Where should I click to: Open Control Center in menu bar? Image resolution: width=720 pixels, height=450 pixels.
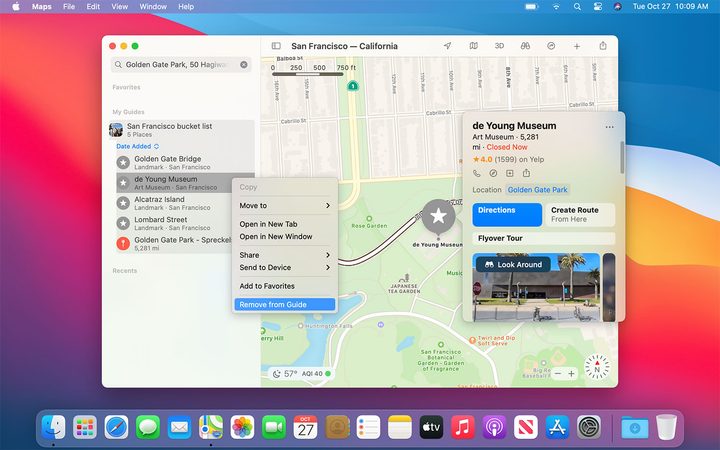point(597,6)
